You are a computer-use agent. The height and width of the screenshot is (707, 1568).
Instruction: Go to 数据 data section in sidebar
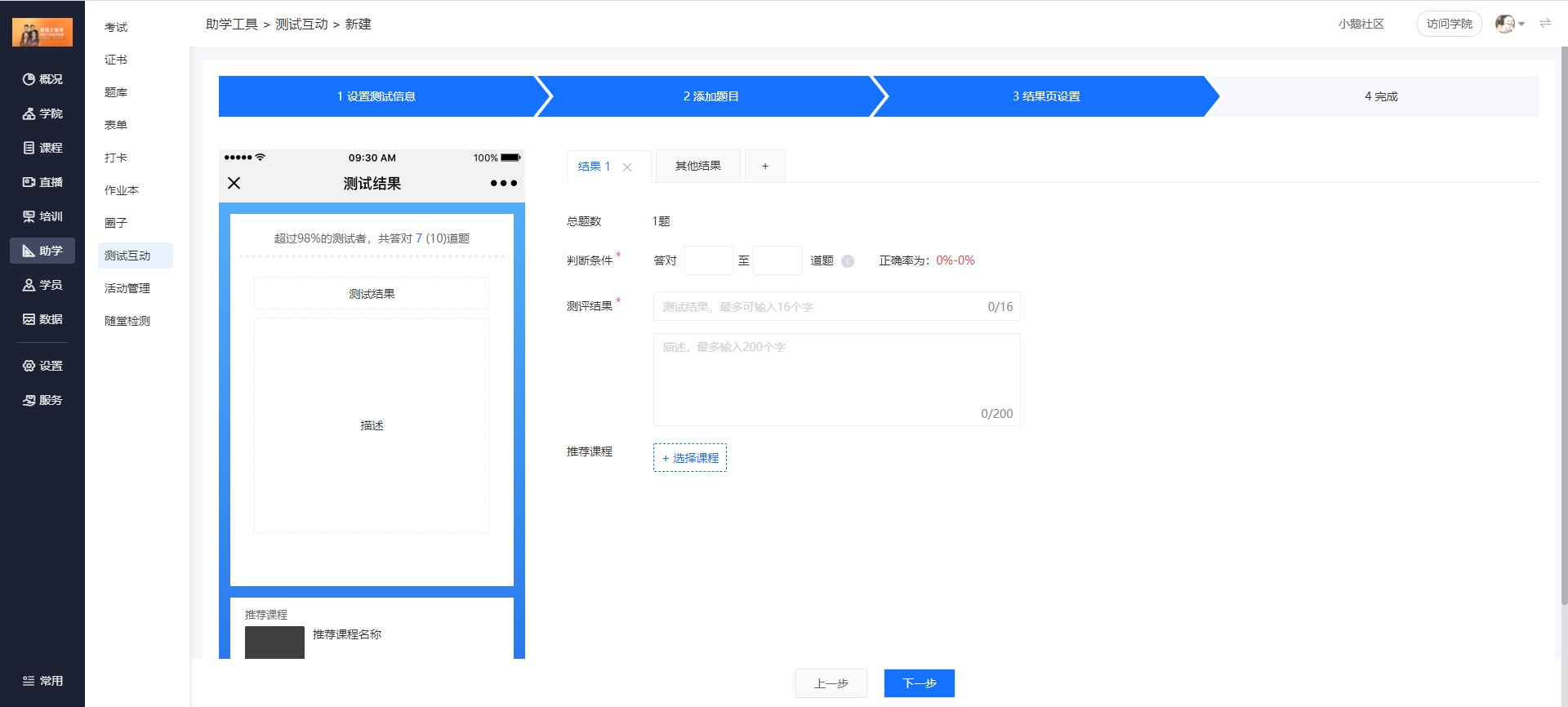coord(42,319)
